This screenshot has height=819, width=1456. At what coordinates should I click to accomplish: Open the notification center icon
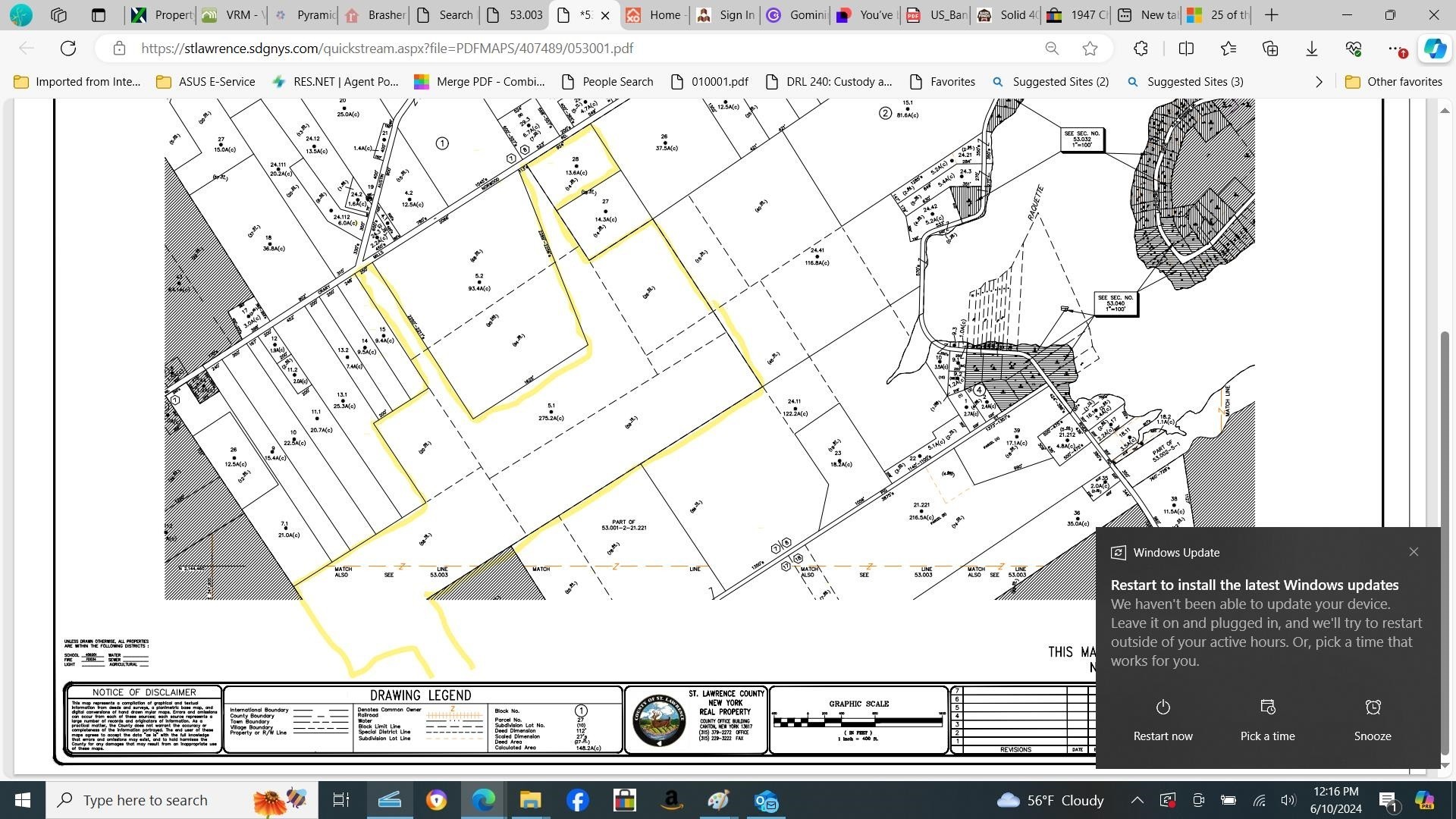coord(1389,800)
